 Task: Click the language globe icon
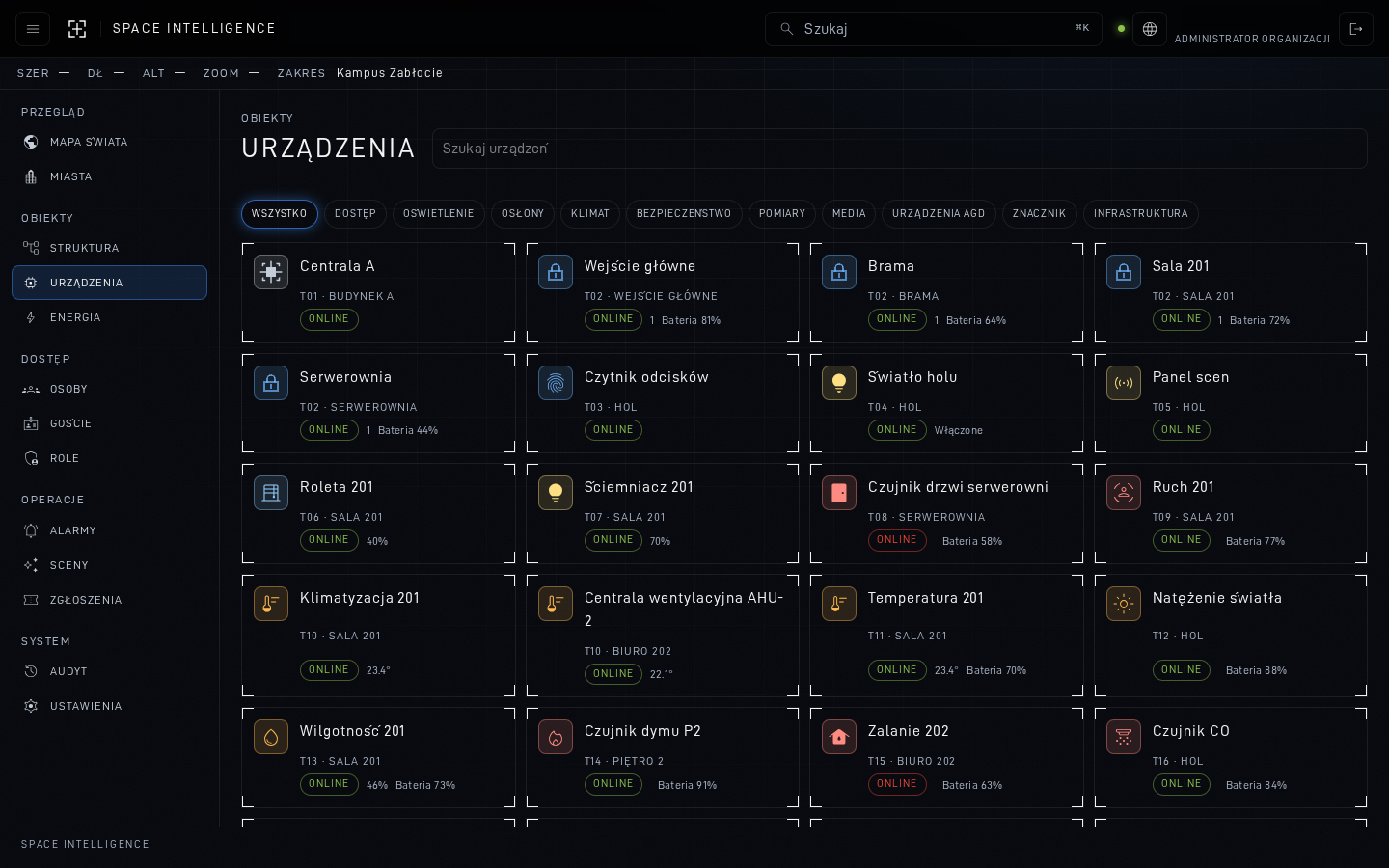coord(1150,29)
